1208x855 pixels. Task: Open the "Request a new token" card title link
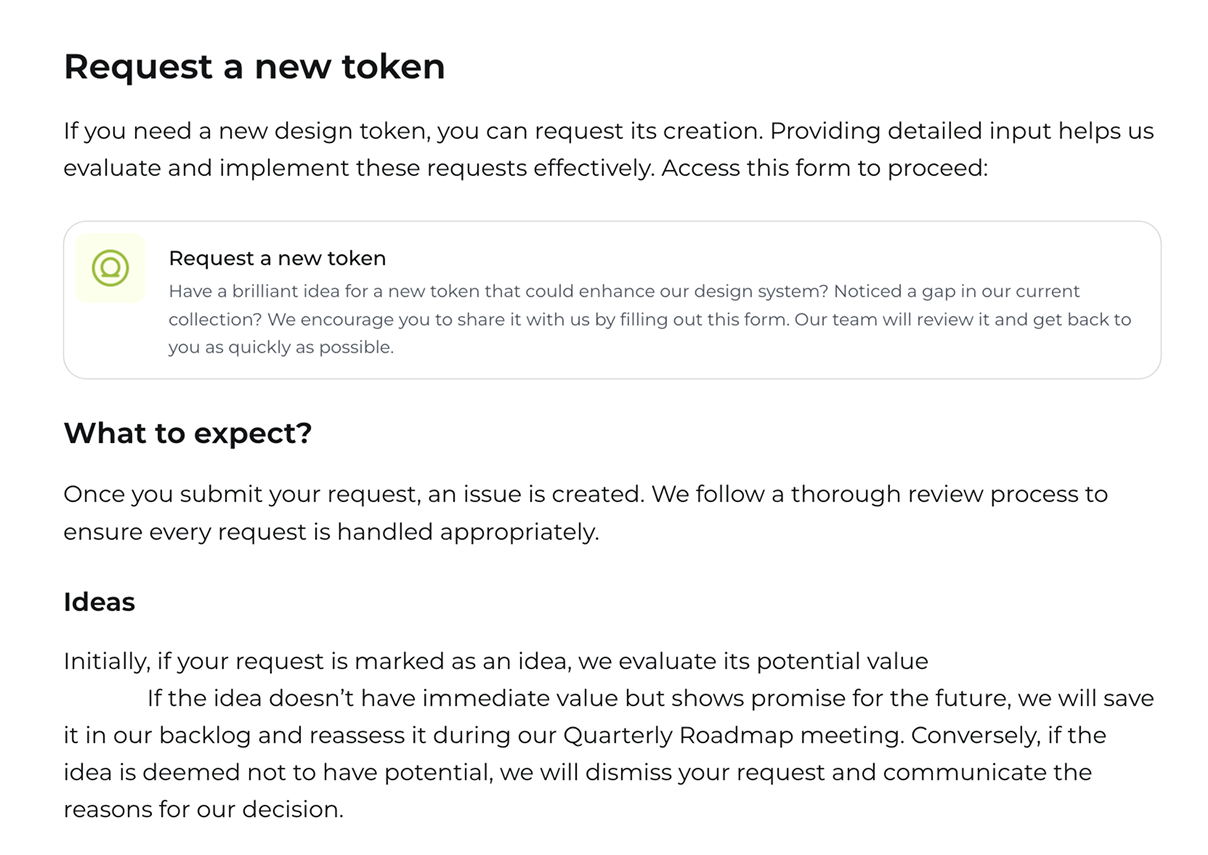[277, 258]
